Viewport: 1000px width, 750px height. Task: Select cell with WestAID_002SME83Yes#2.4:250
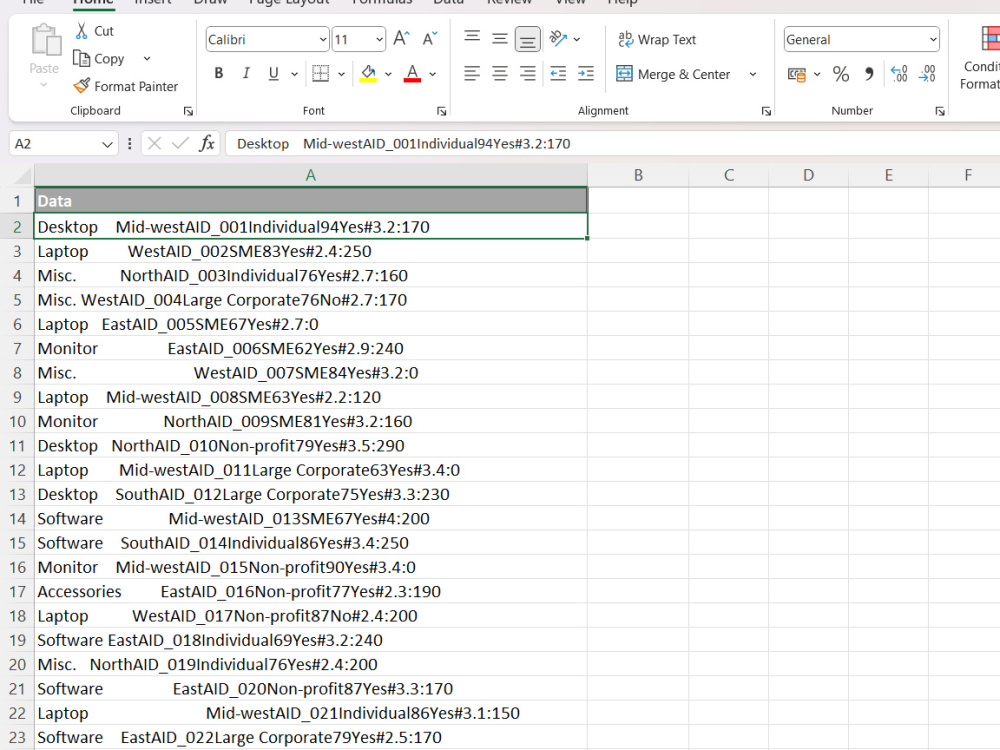click(311, 251)
